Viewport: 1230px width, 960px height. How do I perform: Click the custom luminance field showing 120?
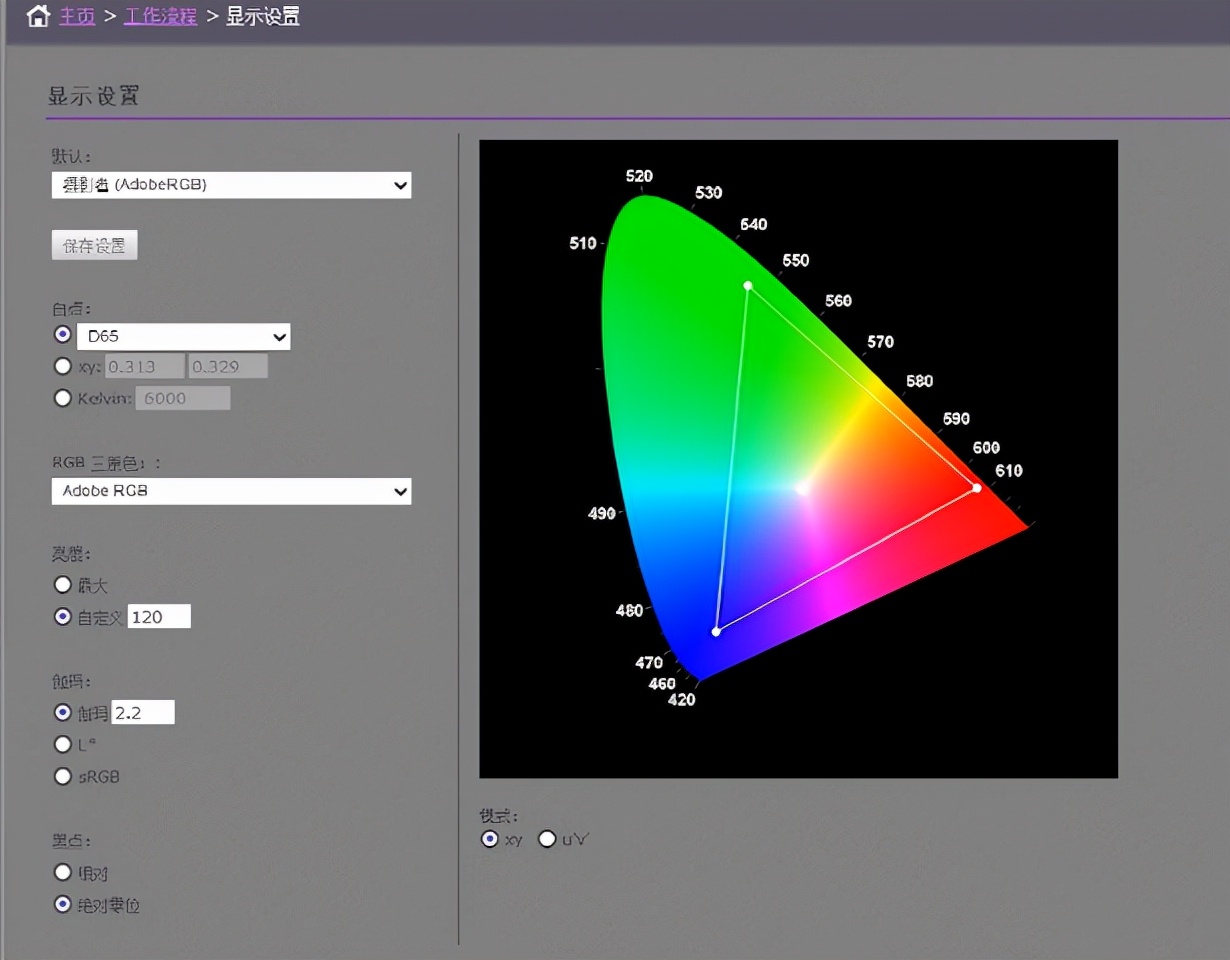point(159,617)
